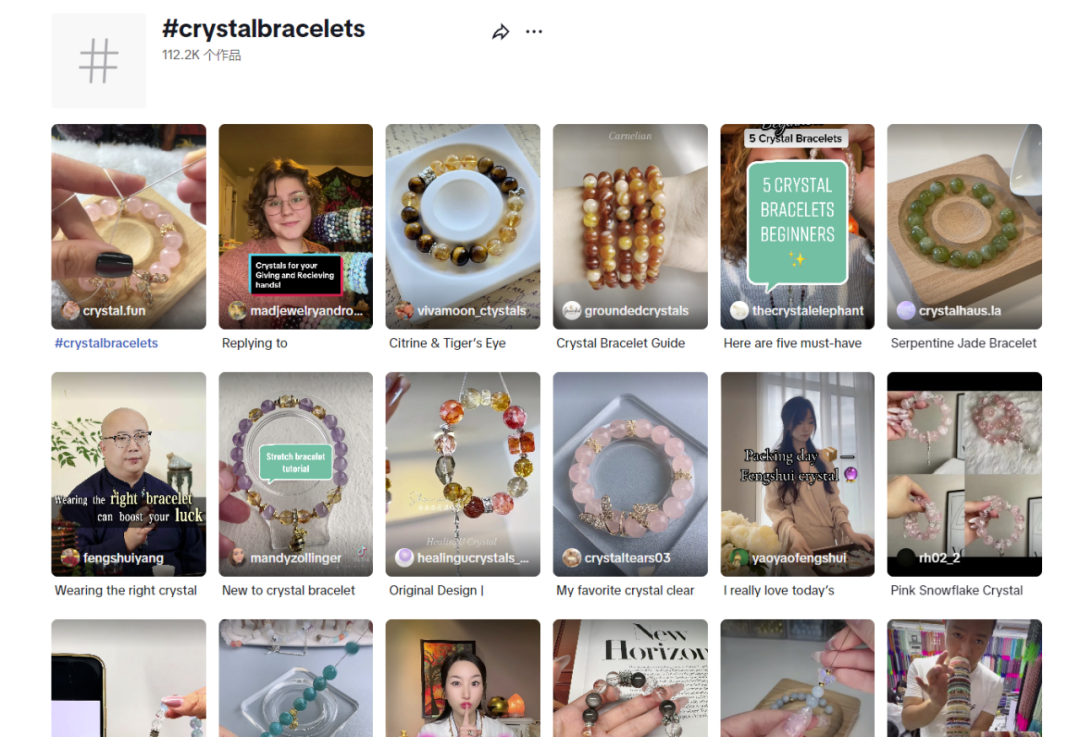1080x737 pixels.
Task: Open thecrystalelephant avatar icon
Action: tap(739, 311)
